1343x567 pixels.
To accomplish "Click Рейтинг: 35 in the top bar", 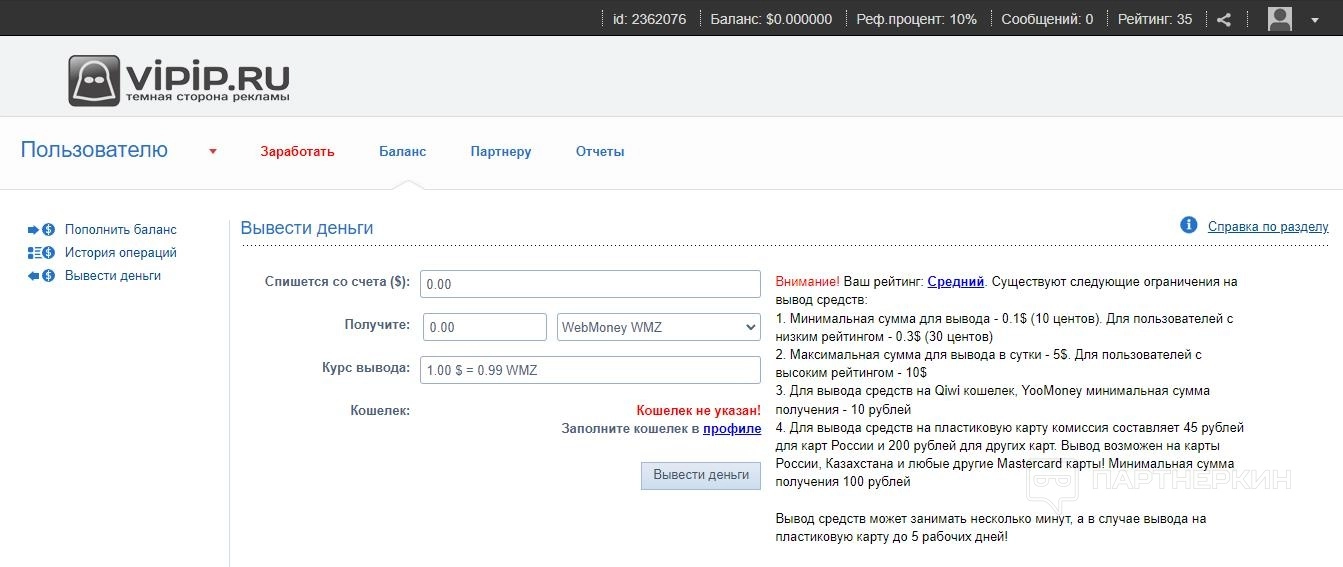I will point(1155,19).
